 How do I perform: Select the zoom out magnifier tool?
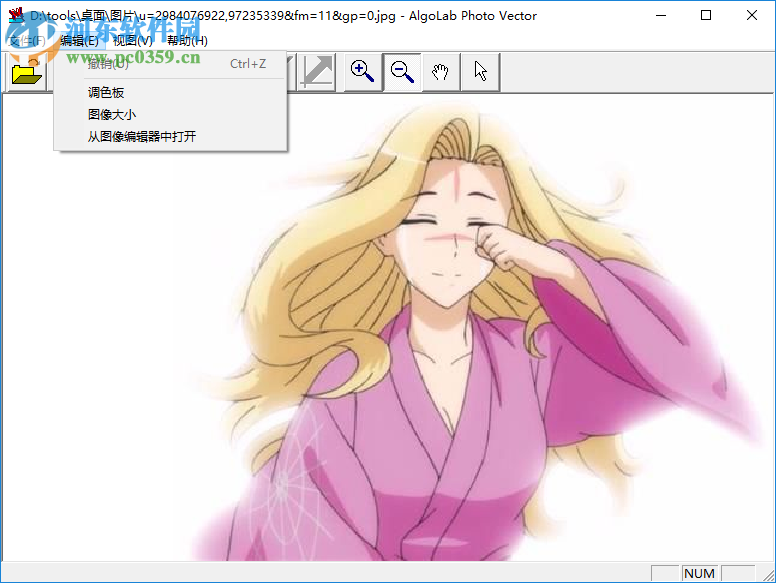pyautogui.click(x=402, y=72)
